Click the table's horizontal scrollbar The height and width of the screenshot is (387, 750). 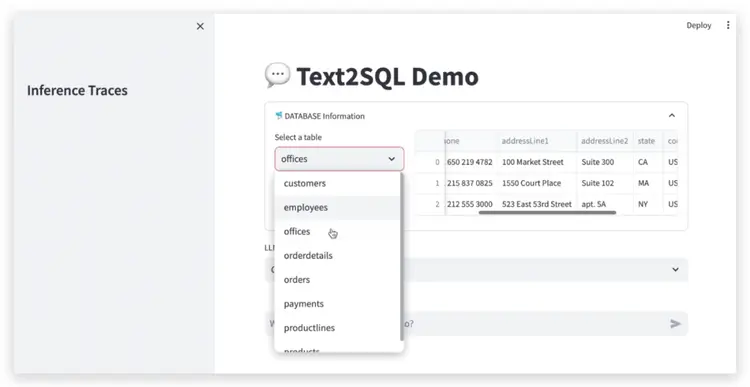tap(547, 212)
